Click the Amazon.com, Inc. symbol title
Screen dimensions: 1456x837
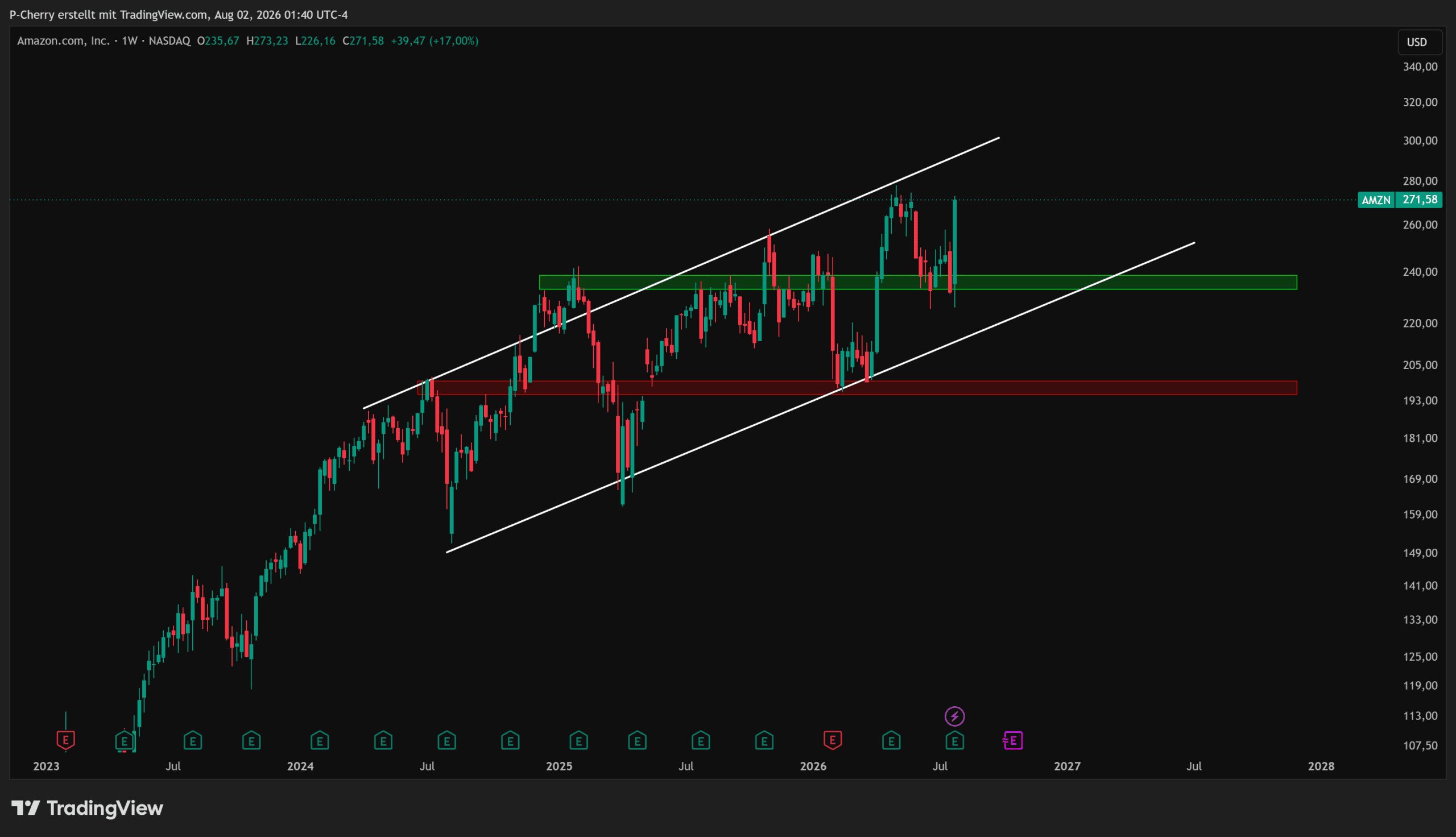click(63, 41)
